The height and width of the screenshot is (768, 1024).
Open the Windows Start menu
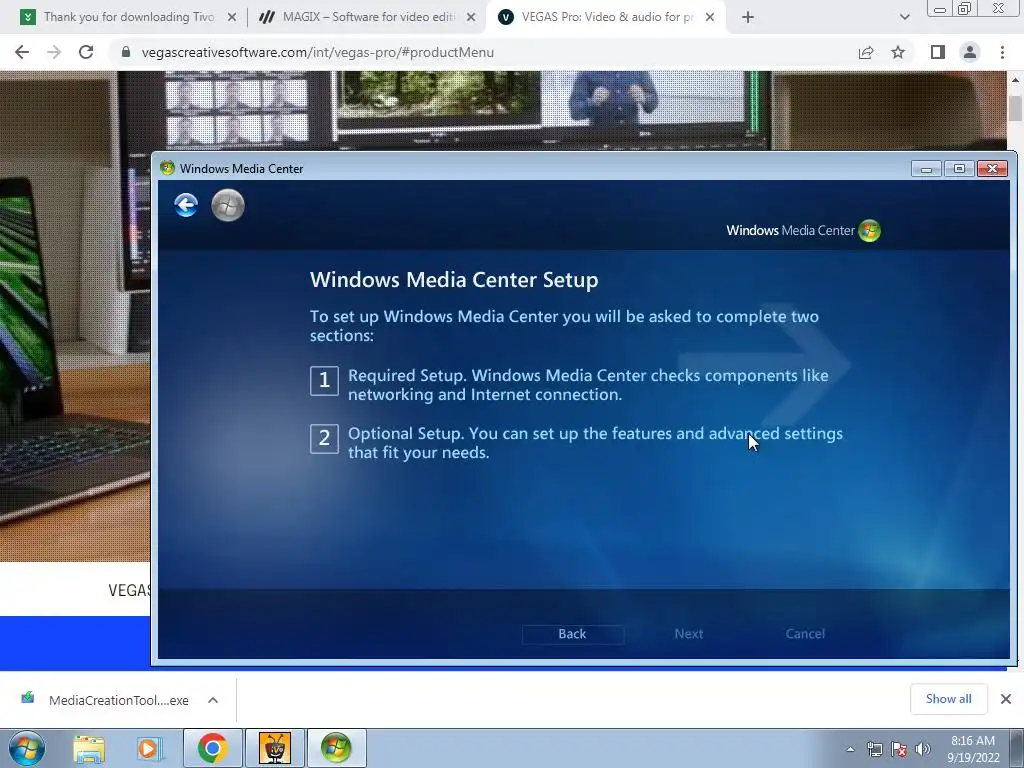(27, 748)
